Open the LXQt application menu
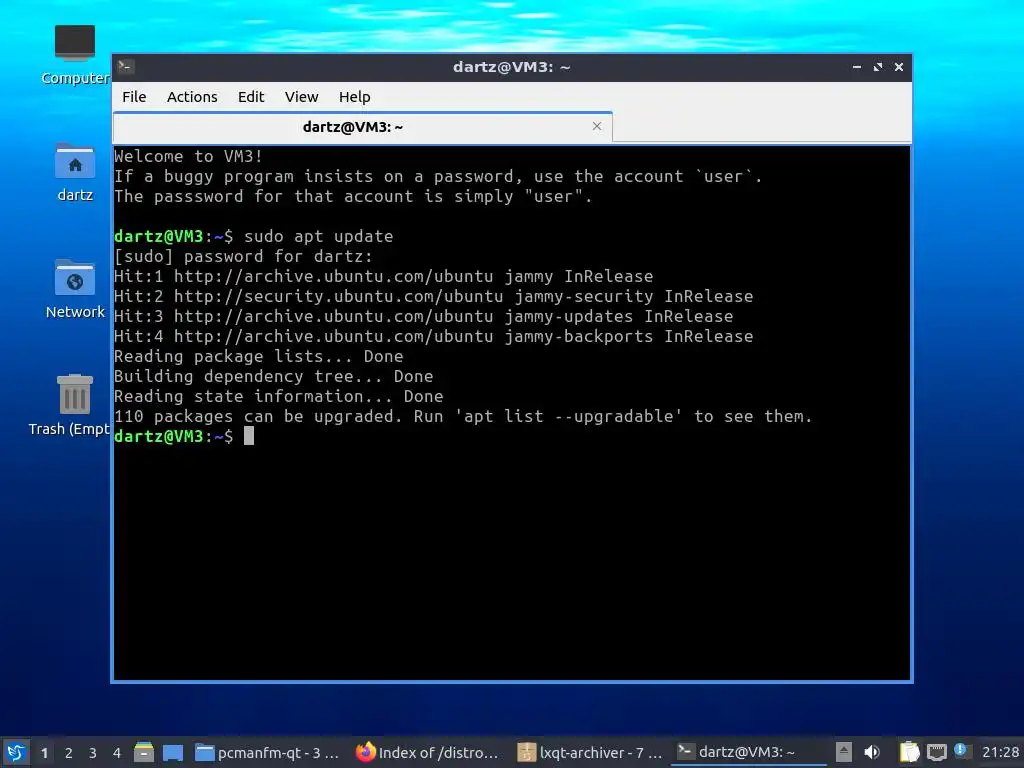 pos(16,752)
